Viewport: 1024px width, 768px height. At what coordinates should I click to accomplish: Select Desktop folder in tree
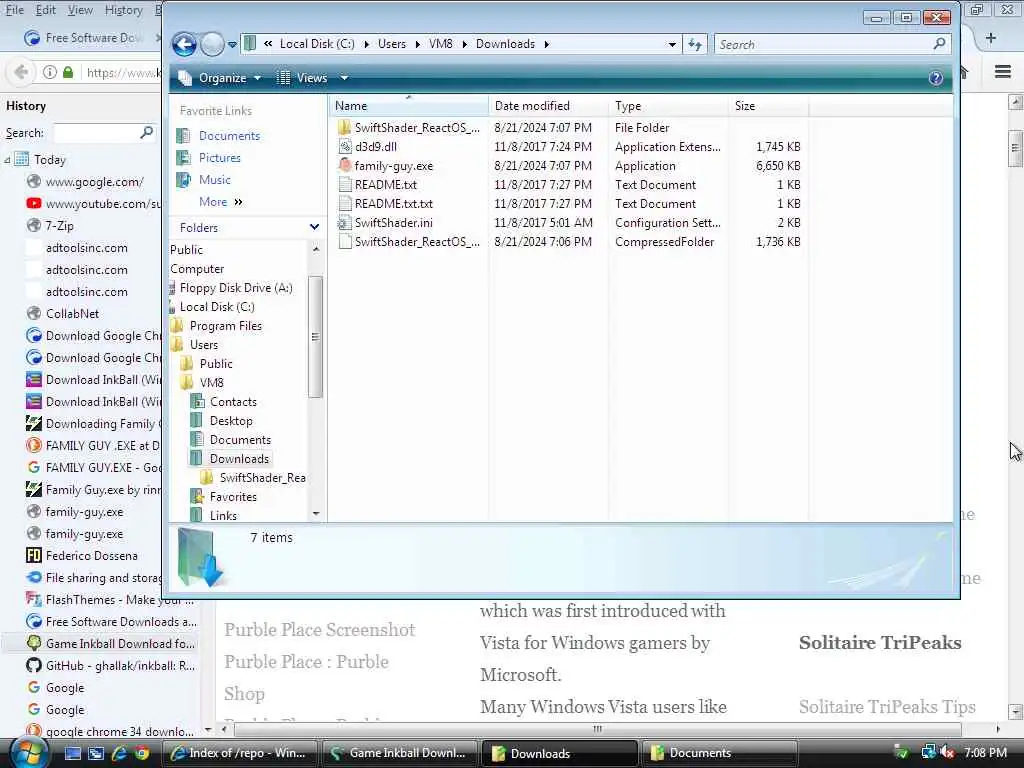[x=231, y=421]
